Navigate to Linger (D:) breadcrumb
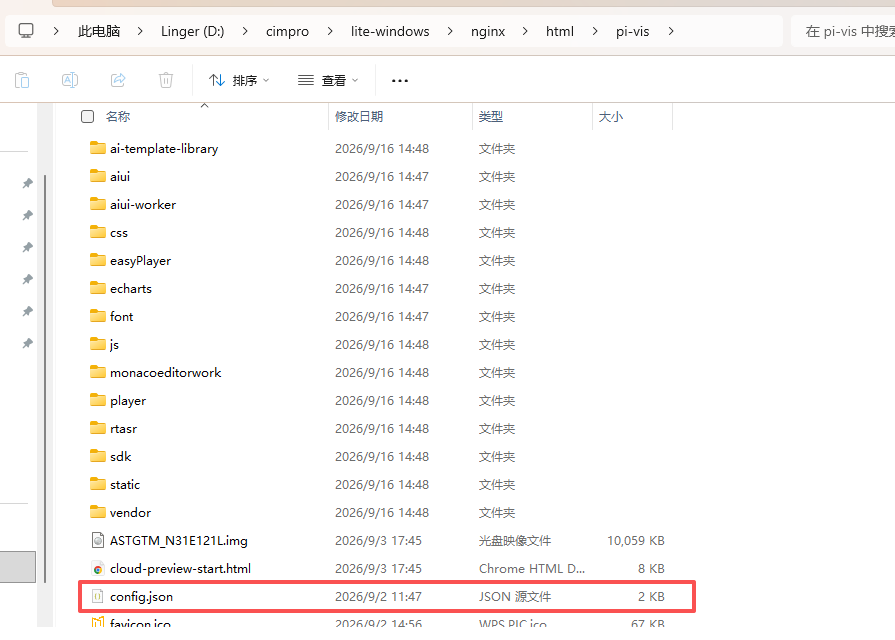 [x=192, y=31]
